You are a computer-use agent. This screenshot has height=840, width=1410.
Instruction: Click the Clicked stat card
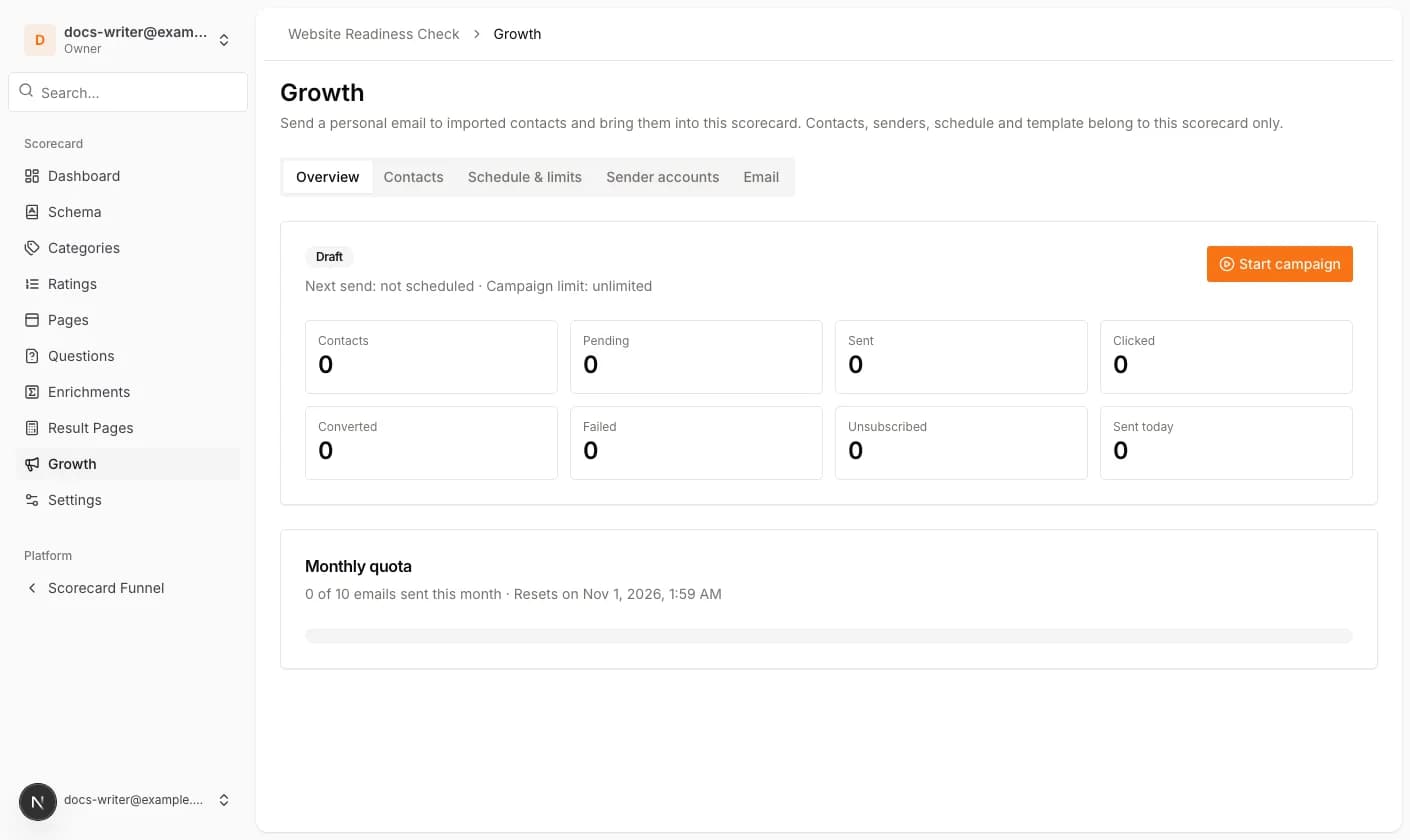coord(1226,357)
